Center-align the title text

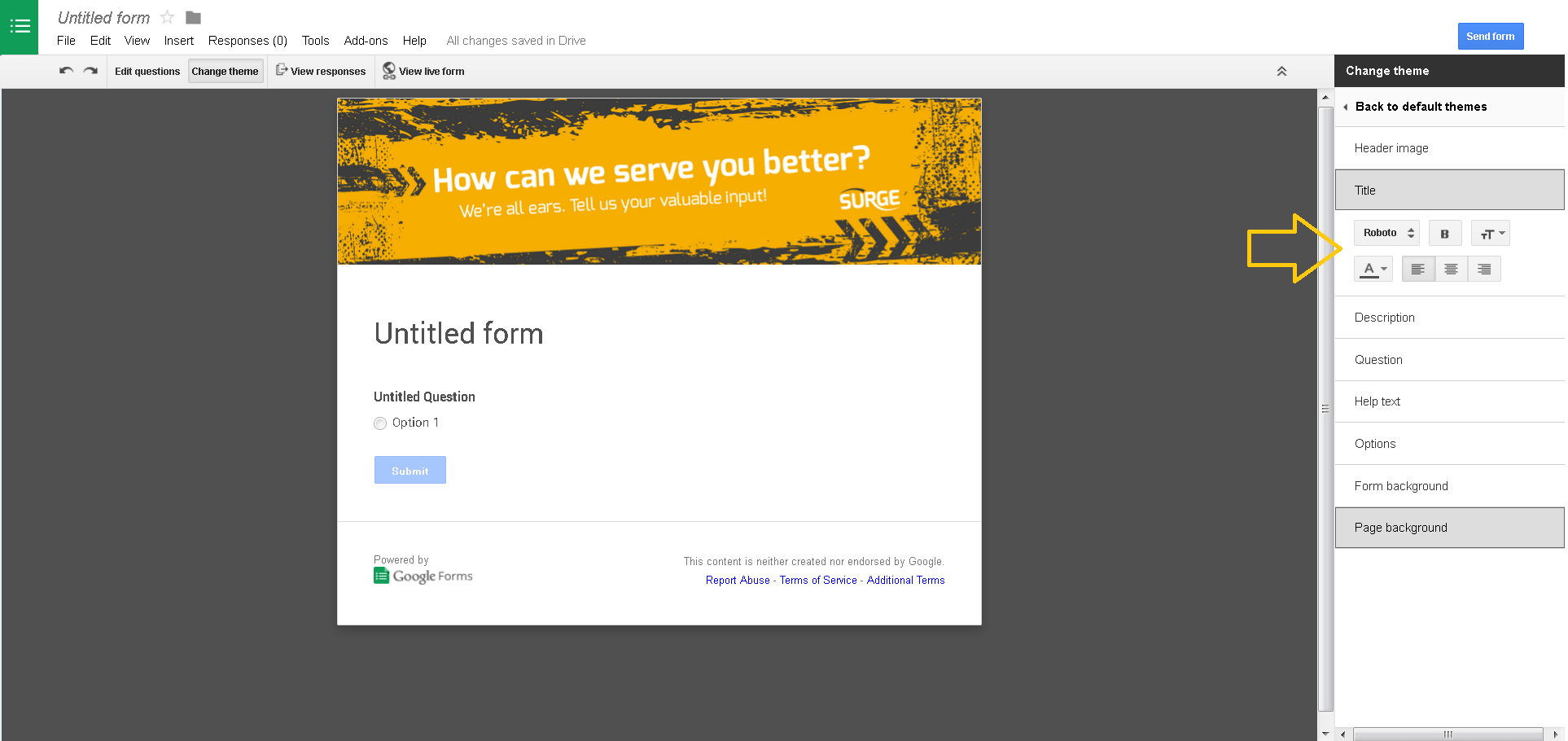point(1451,269)
